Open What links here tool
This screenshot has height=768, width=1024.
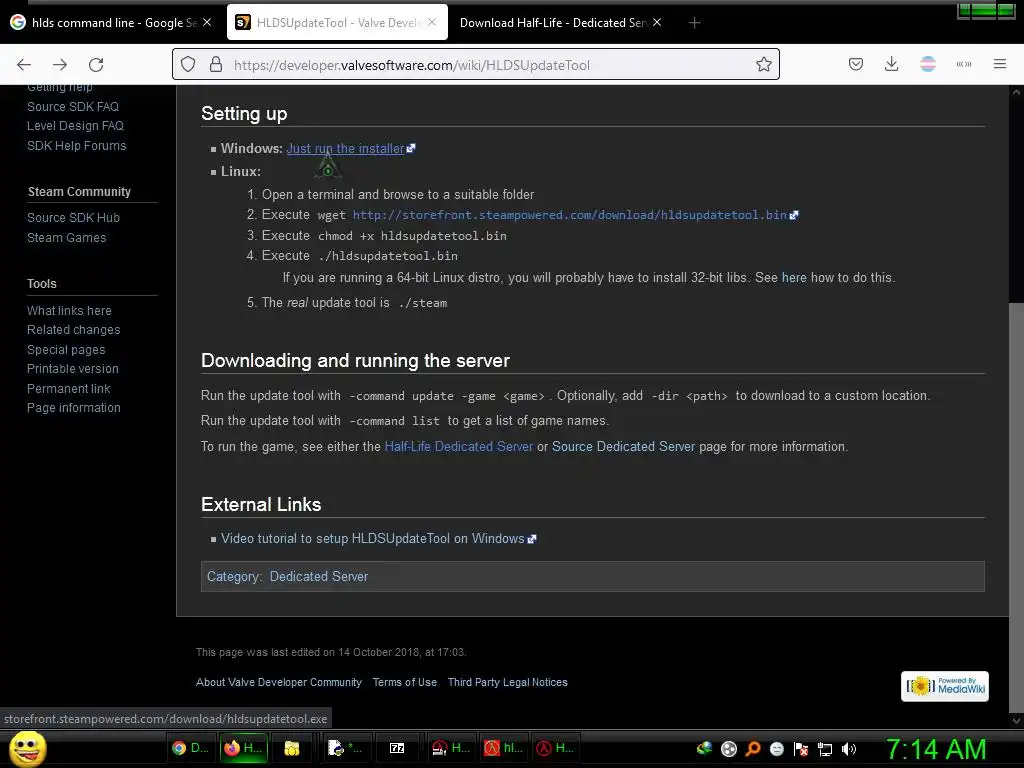click(69, 311)
